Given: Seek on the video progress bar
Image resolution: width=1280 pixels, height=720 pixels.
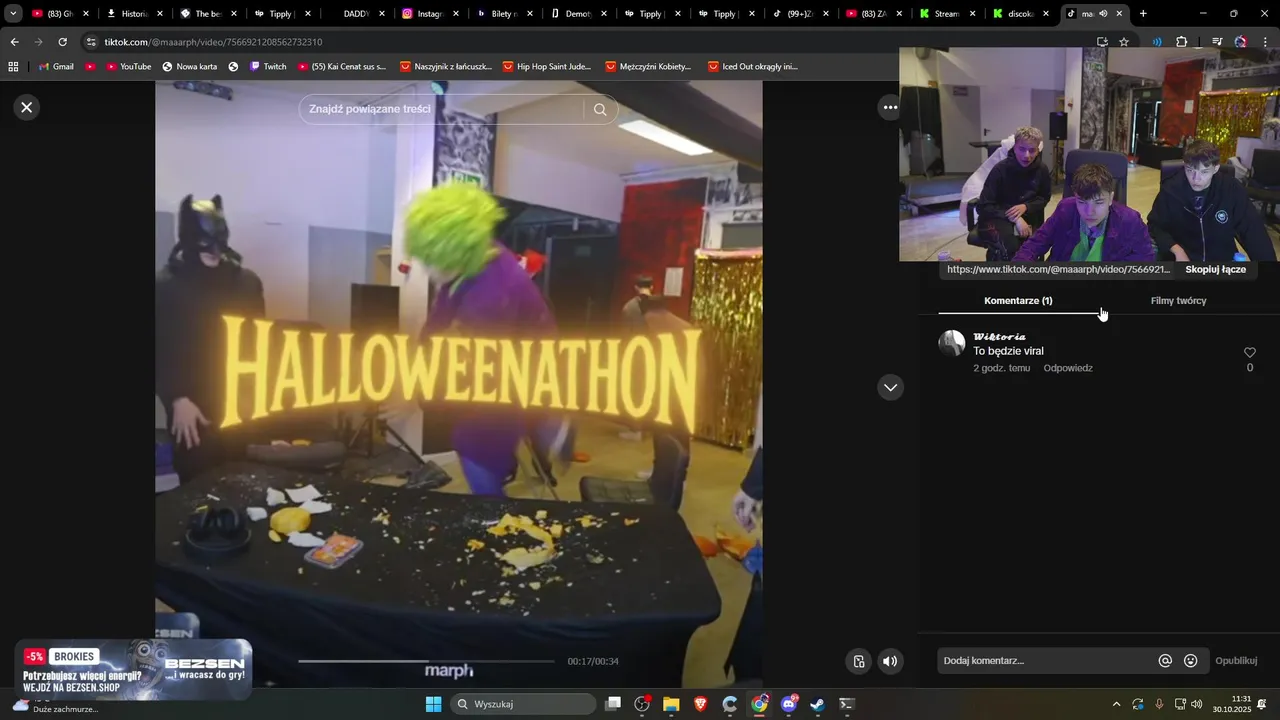Looking at the screenshot, I should point(426,661).
